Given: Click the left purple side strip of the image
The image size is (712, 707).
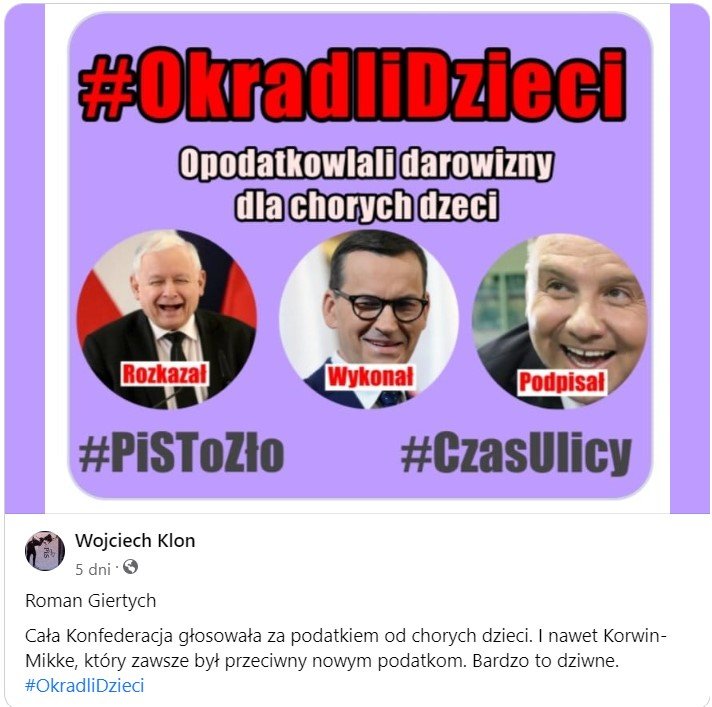Looking at the screenshot, I should [x=25, y=259].
